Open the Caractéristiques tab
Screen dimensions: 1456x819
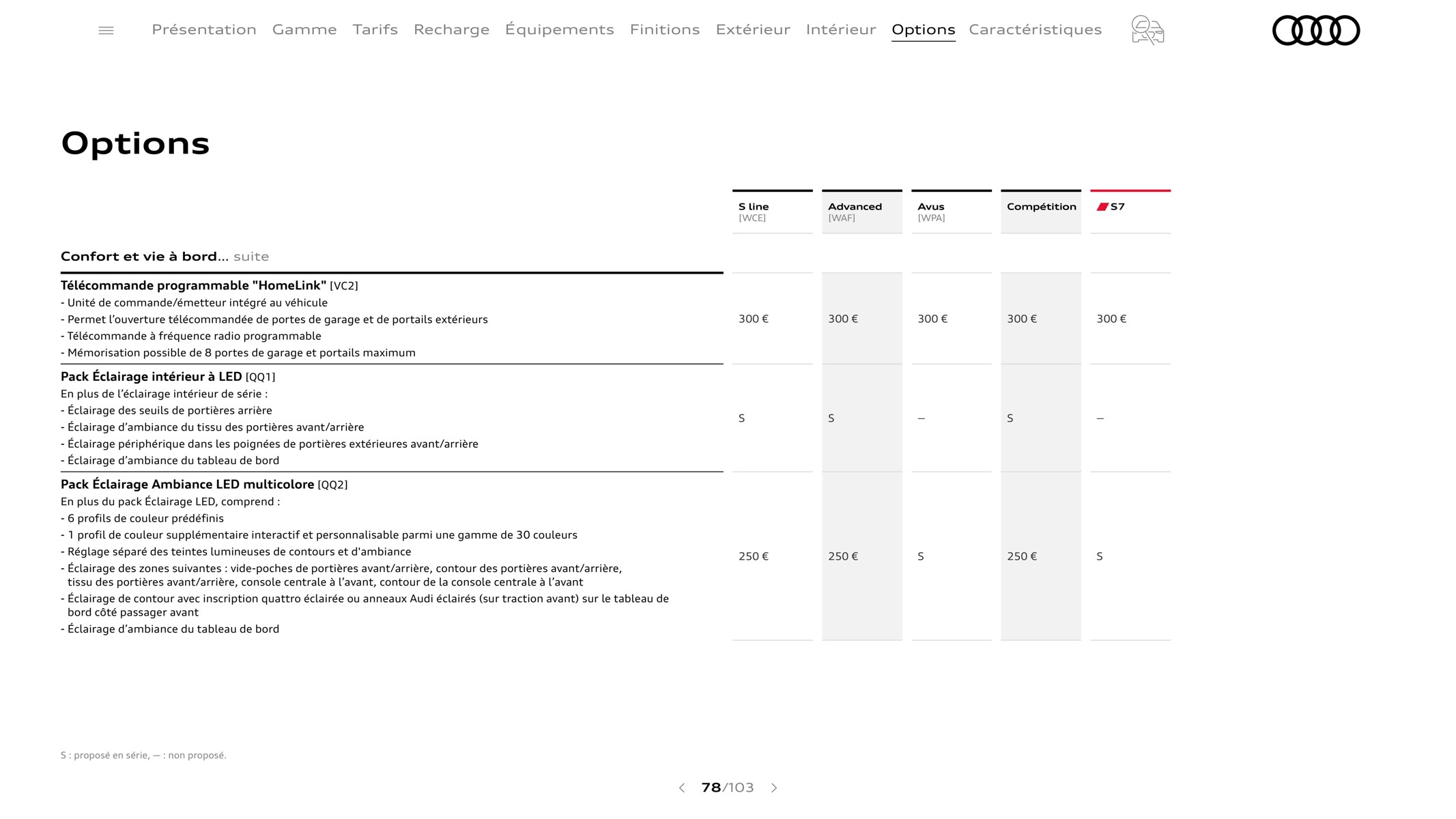(1035, 29)
